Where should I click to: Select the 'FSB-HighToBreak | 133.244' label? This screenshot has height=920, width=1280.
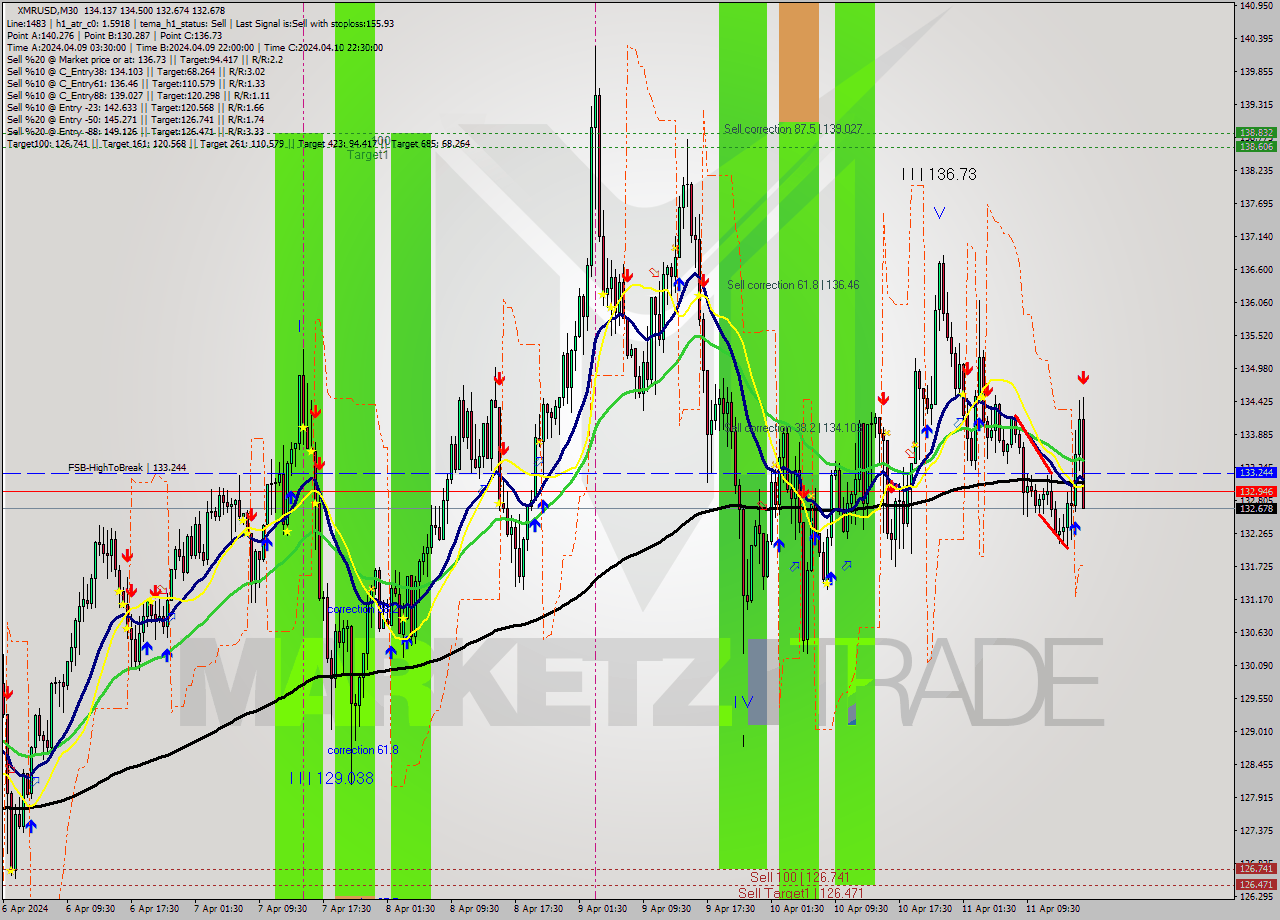click(x=126, y=467)
